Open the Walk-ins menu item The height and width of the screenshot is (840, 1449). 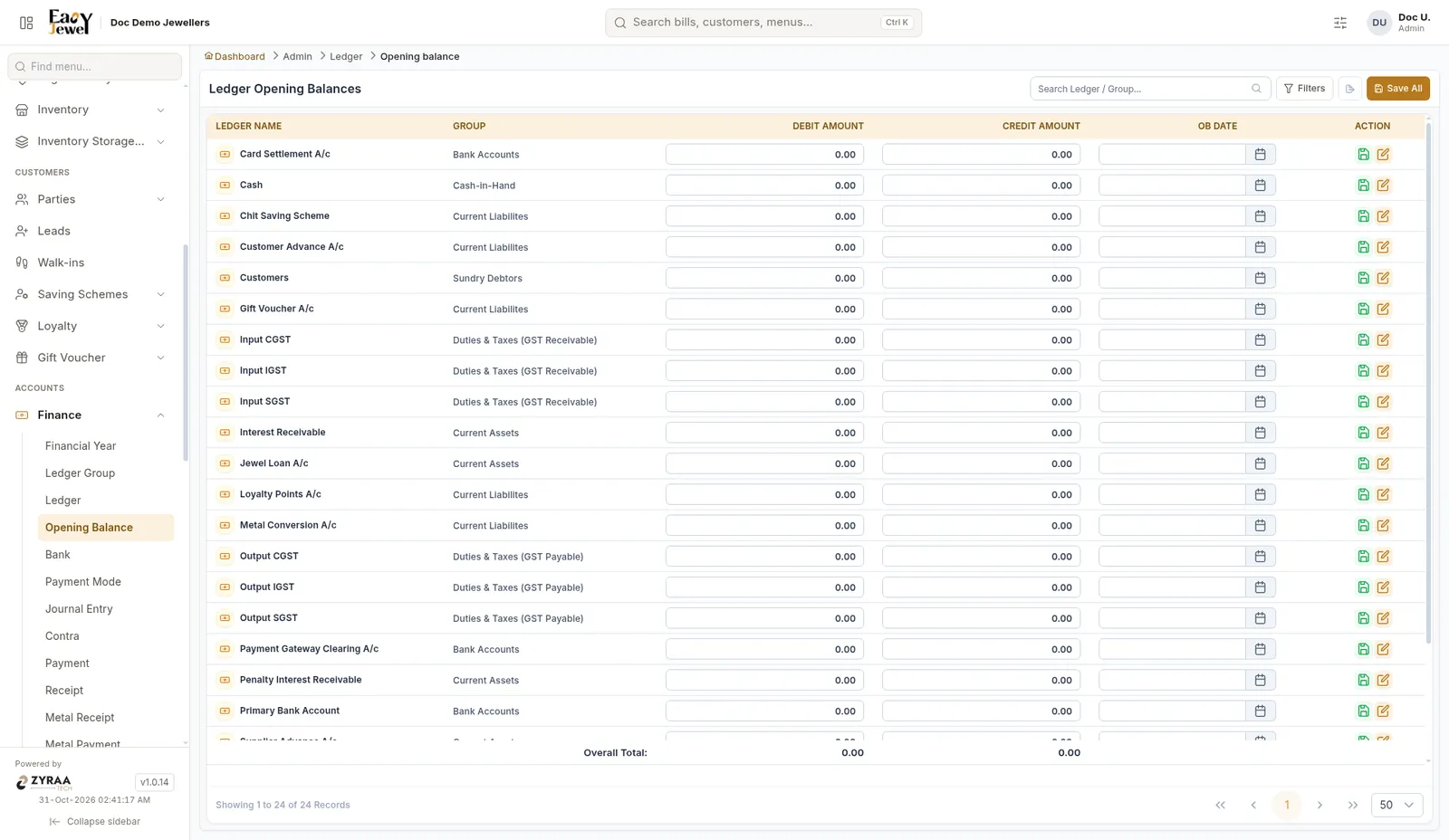pos(91,262)
